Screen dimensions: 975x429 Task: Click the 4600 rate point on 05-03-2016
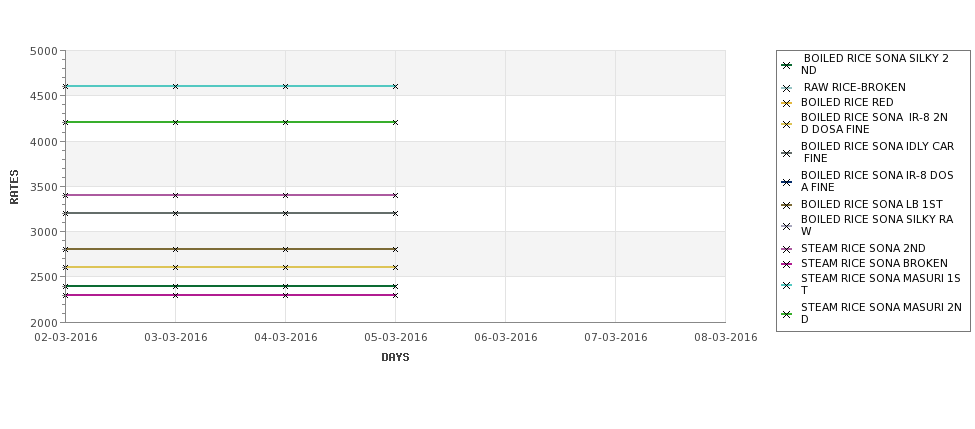point(395,86)
